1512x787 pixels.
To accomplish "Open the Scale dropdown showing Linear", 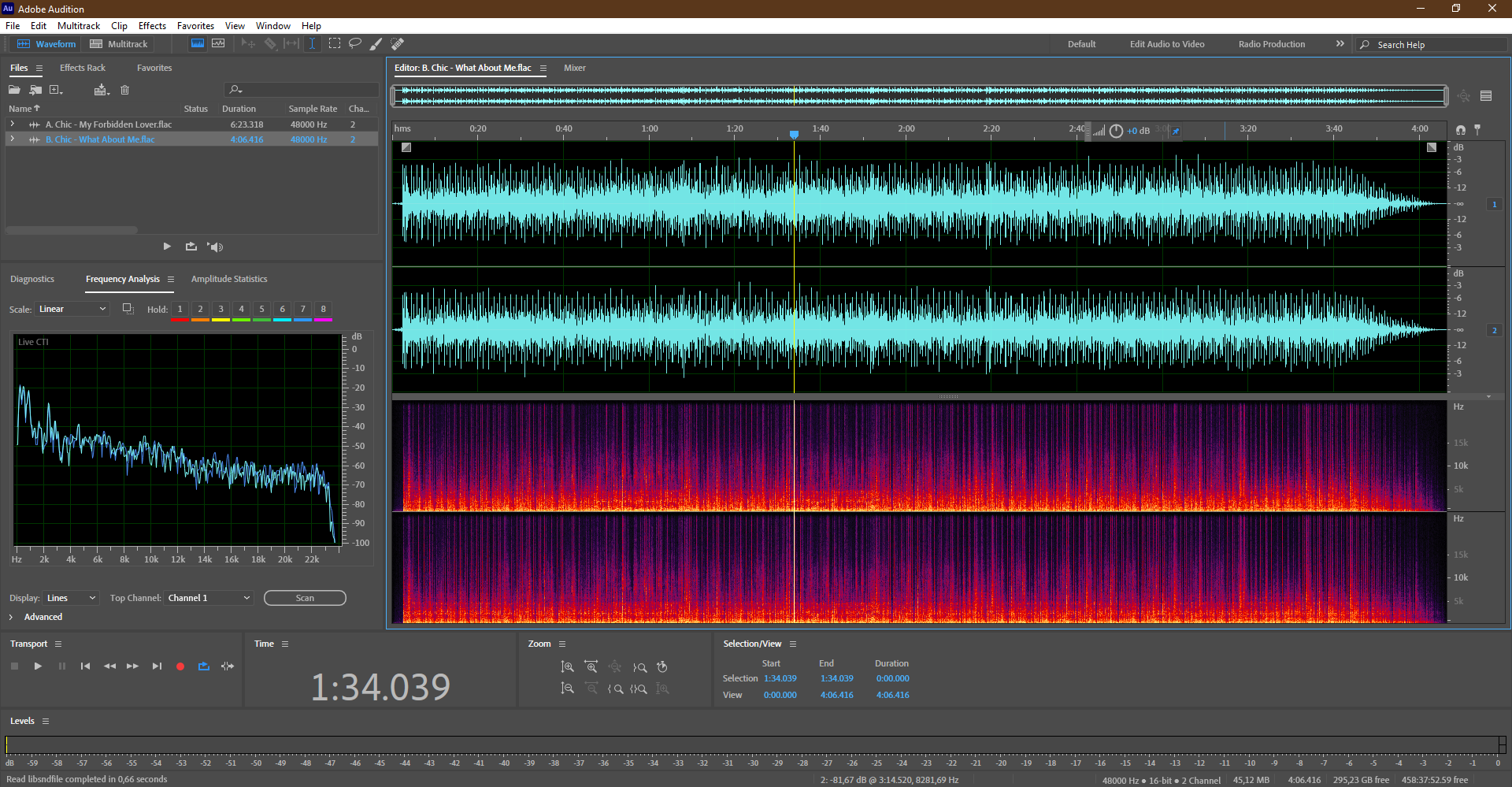I will [x=72, y=309].
